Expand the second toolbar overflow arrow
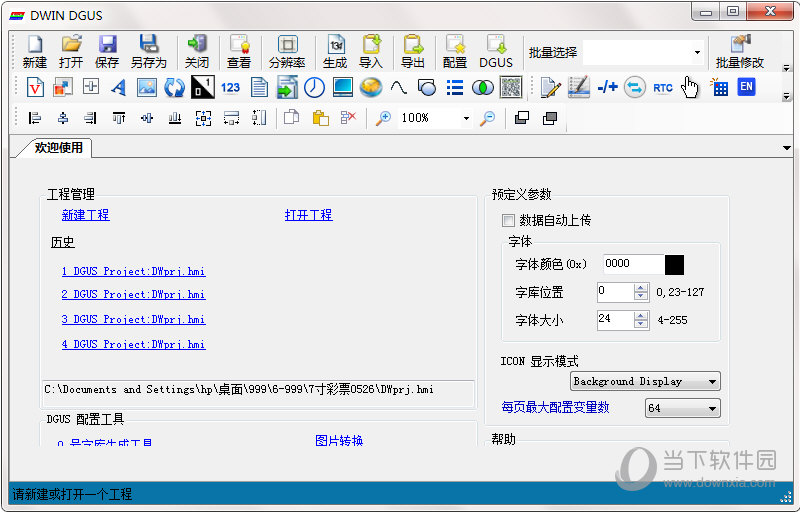This screenshot has width=800, height=512. tap(786, 96)
